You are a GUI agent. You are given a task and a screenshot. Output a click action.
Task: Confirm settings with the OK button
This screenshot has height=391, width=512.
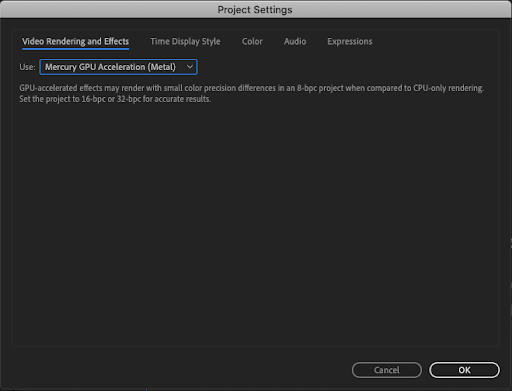464,370
